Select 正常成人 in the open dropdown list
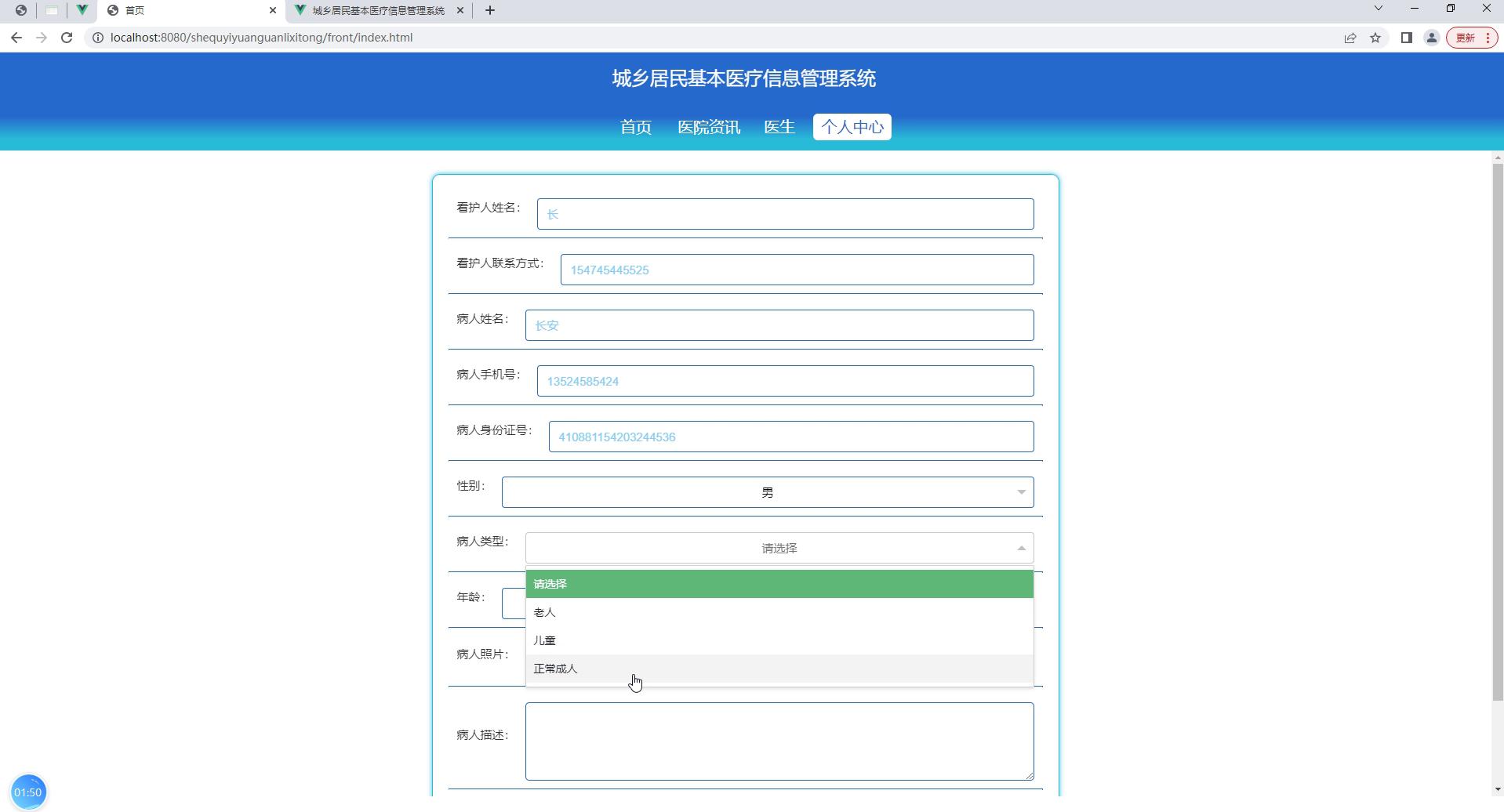 556,668
